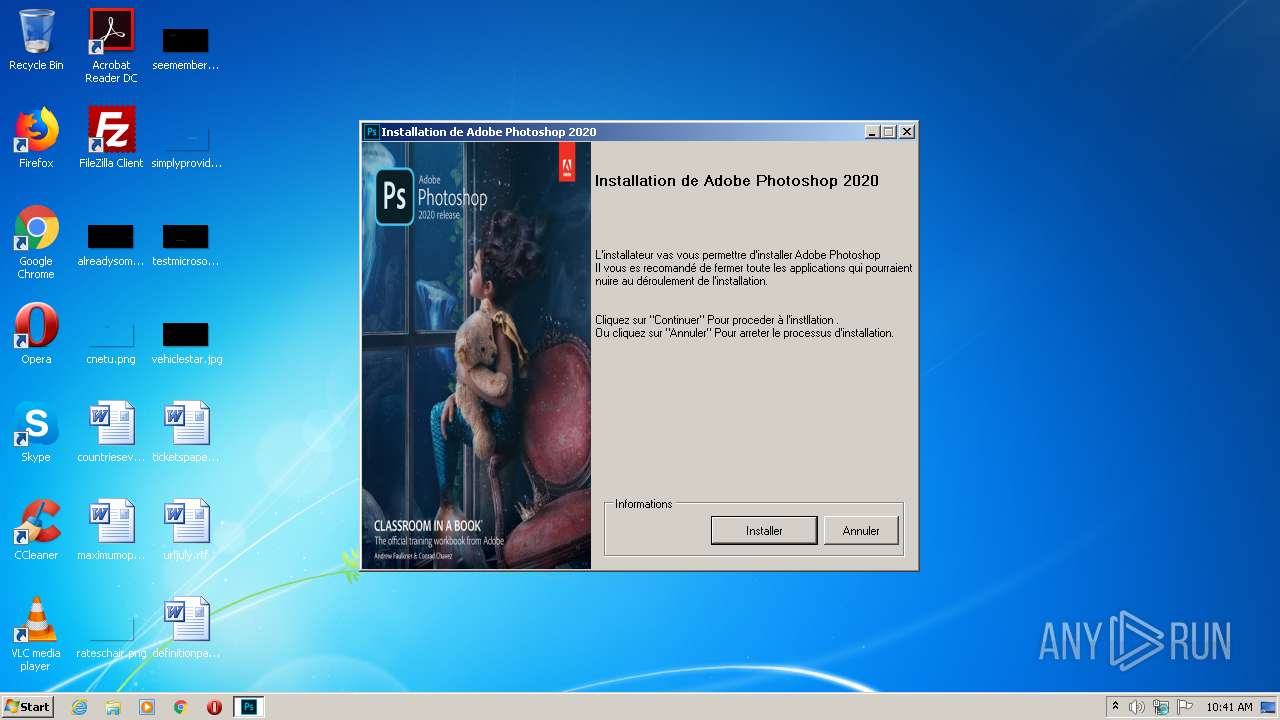Select the definitionpa Word document
The height and width of the screenshot is (720, 1280).
[186, 628]
